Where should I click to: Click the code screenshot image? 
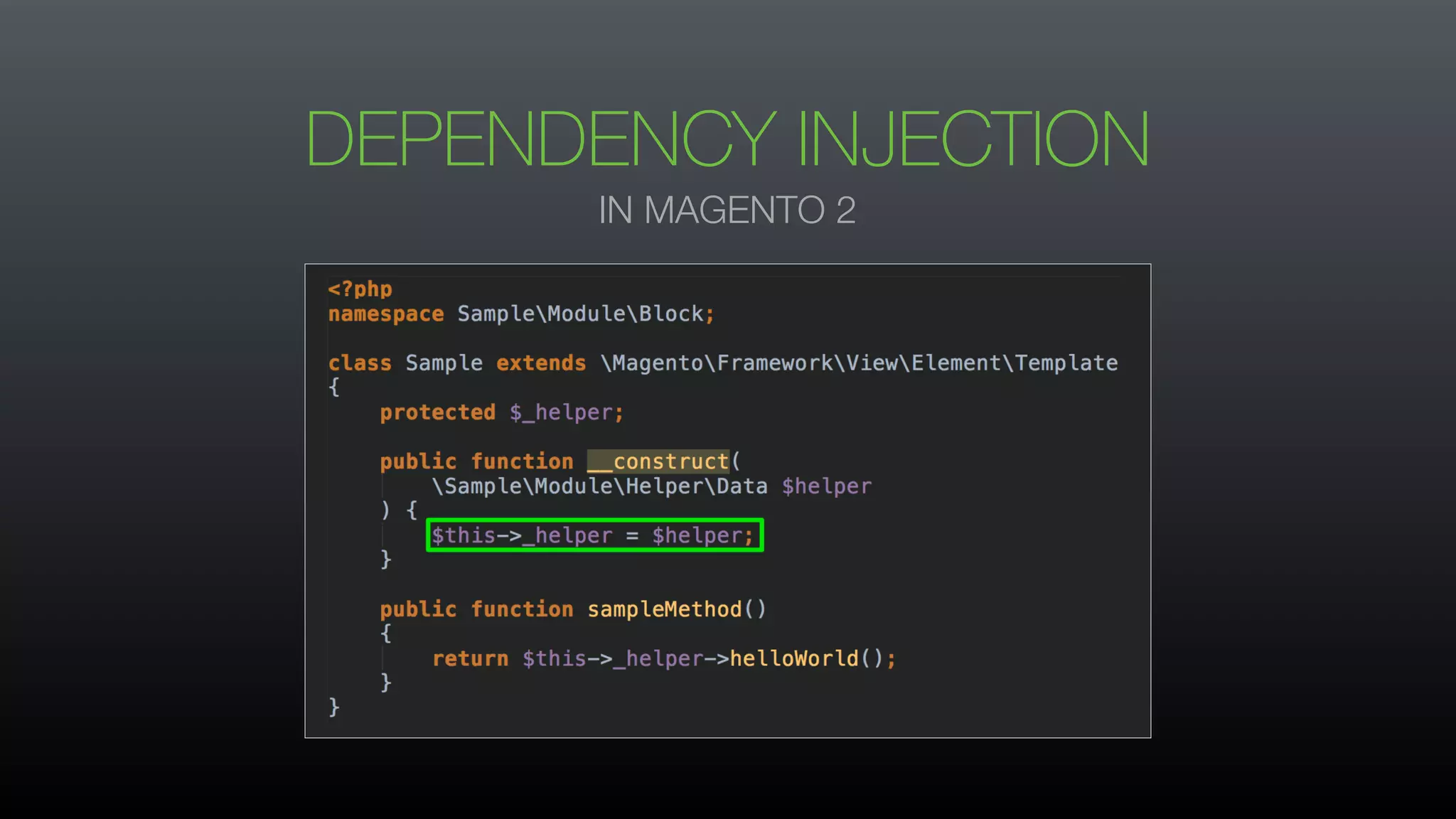point(728,500)
